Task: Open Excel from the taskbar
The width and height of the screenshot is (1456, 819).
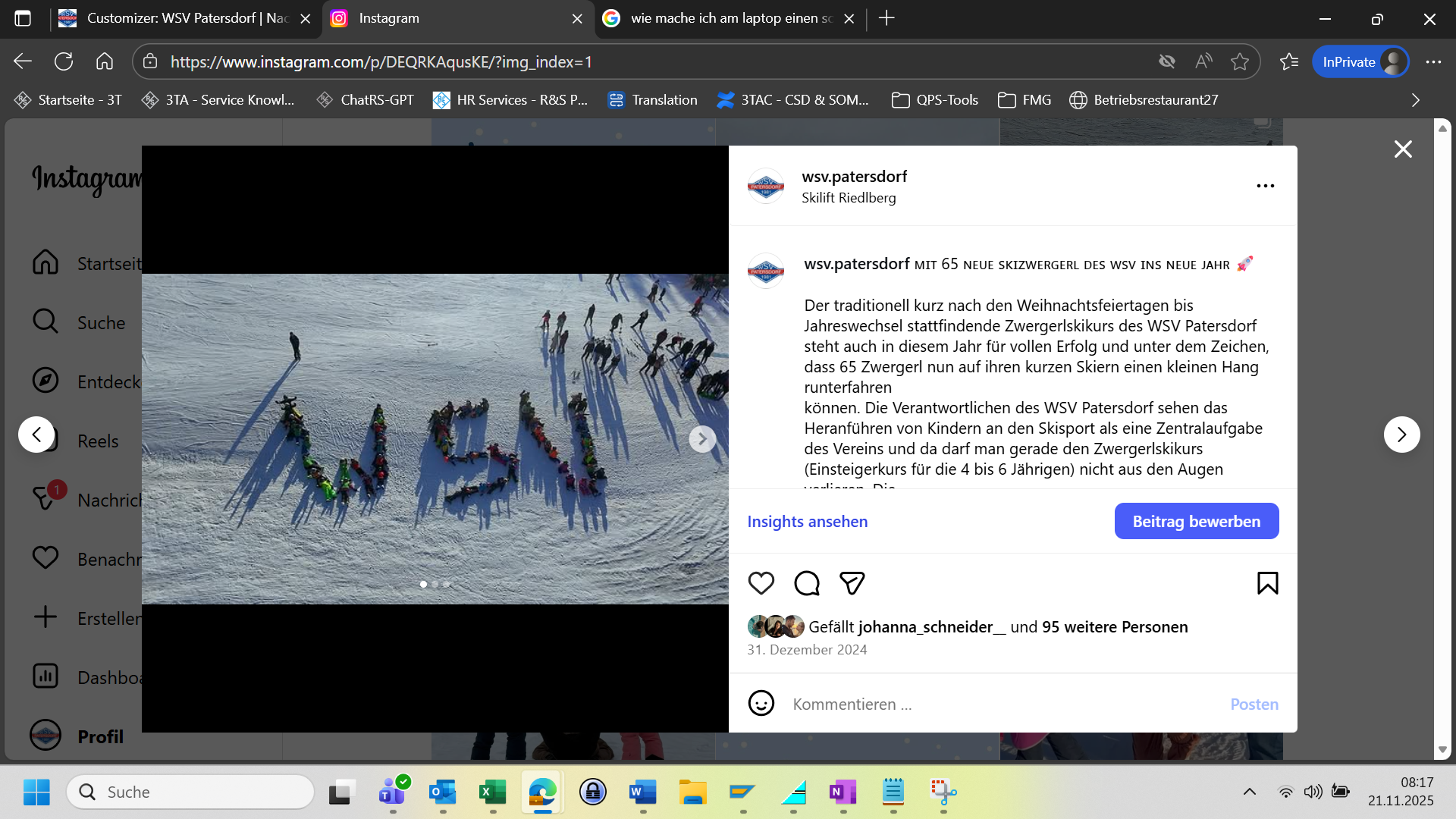Action: (x=492, y=792)
